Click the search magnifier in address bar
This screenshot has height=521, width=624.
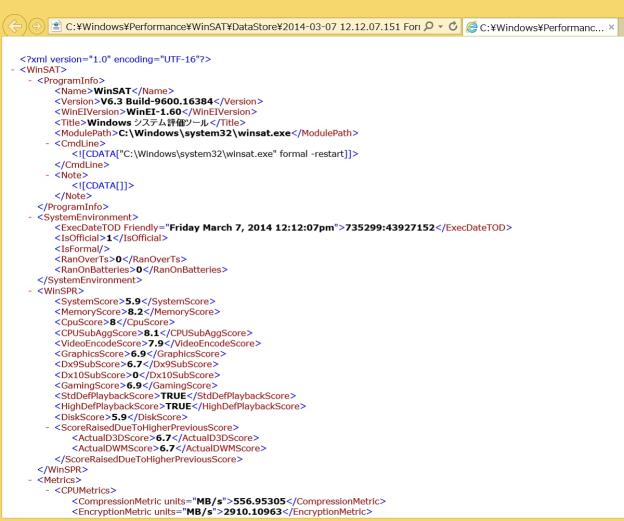click(x=428, y=26)
